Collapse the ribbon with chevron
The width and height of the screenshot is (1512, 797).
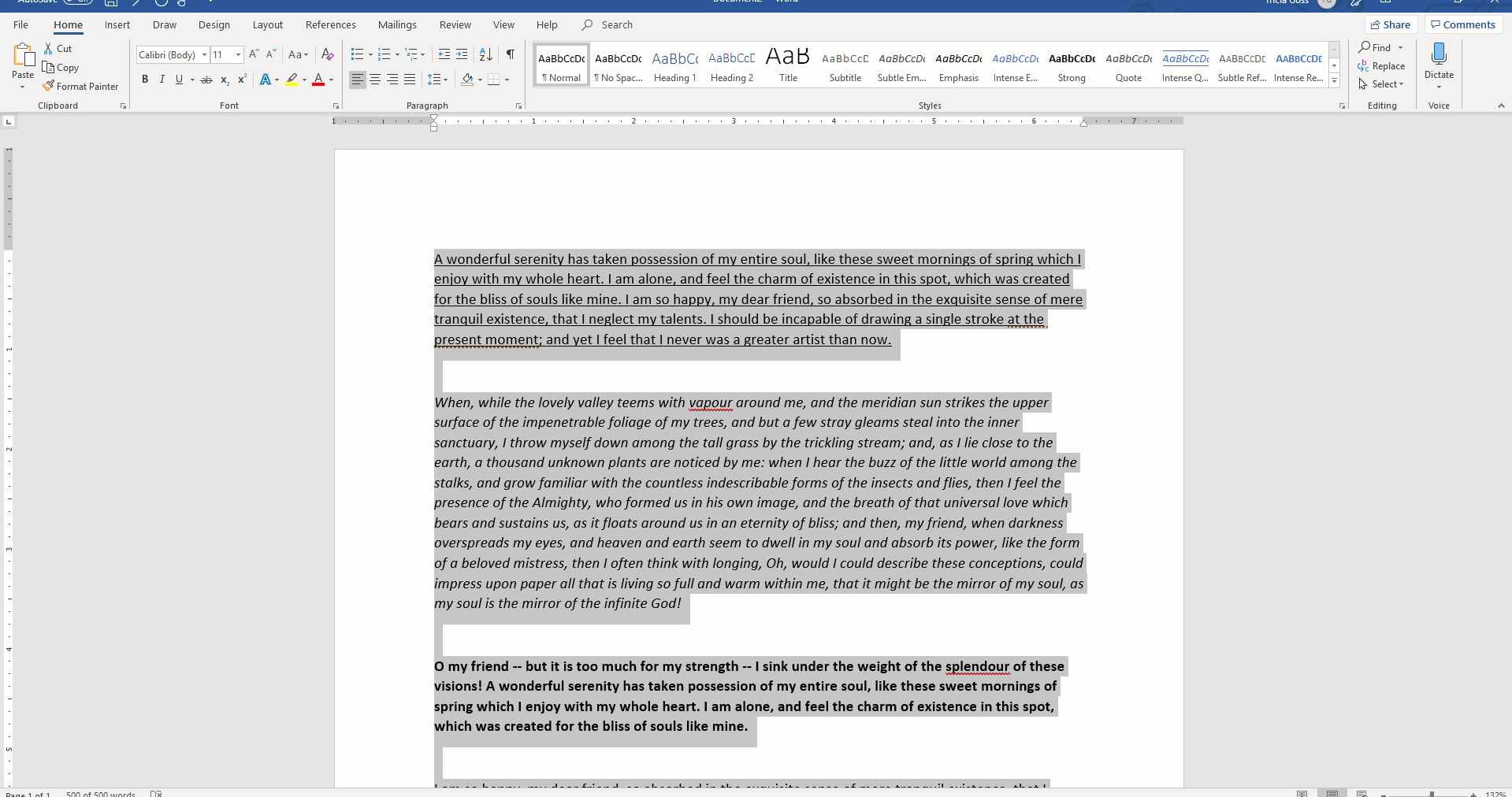coord(1501,106)
